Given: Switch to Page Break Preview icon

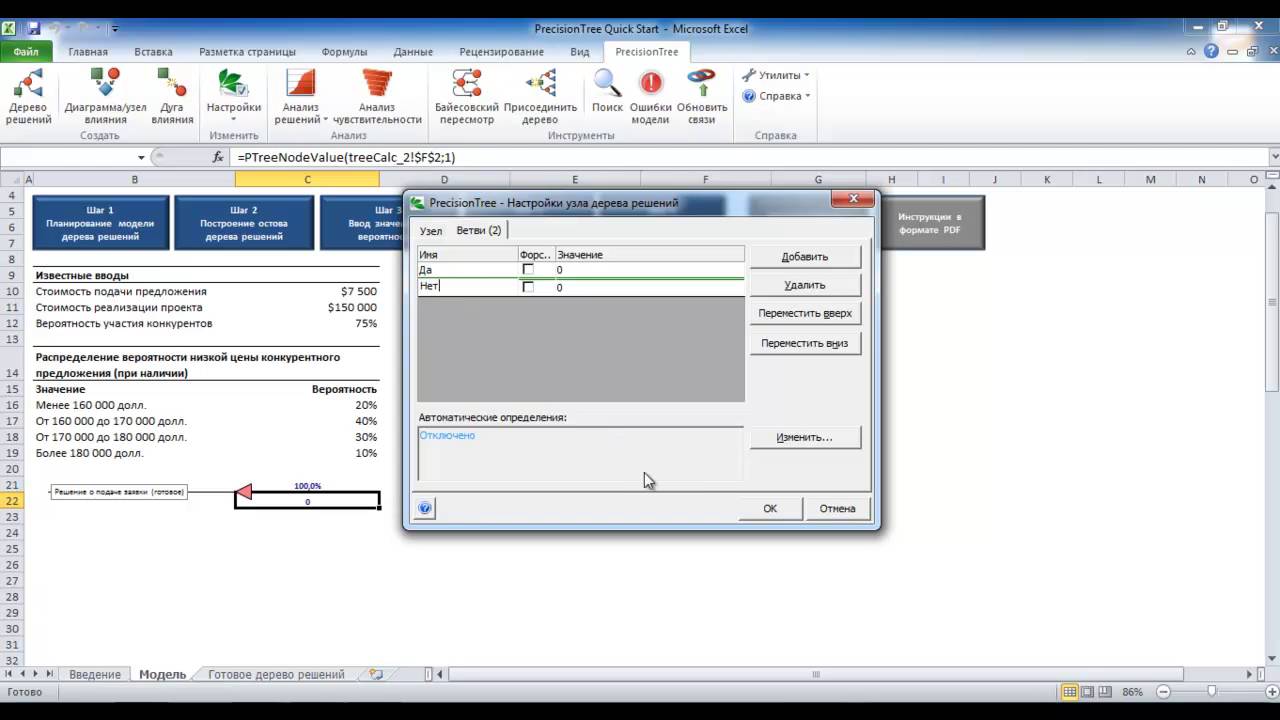Looking at the screenshot, I should (x=1106, y=692).
